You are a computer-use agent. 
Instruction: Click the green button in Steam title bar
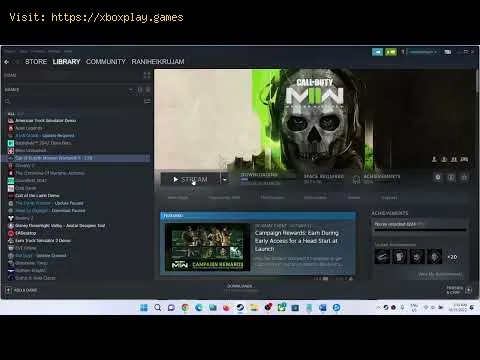(x=391, y=52)
